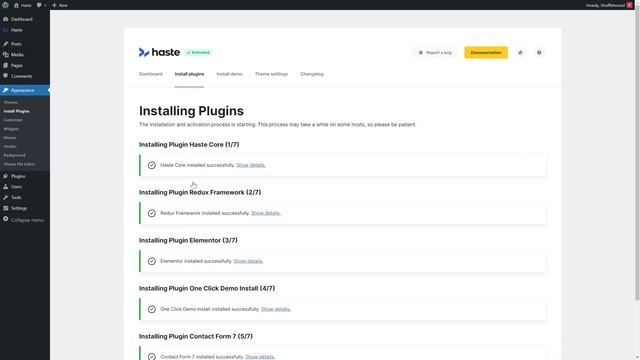Open the user avatar at top right
This screenshot has width=640, height=360.
(629, 5)
